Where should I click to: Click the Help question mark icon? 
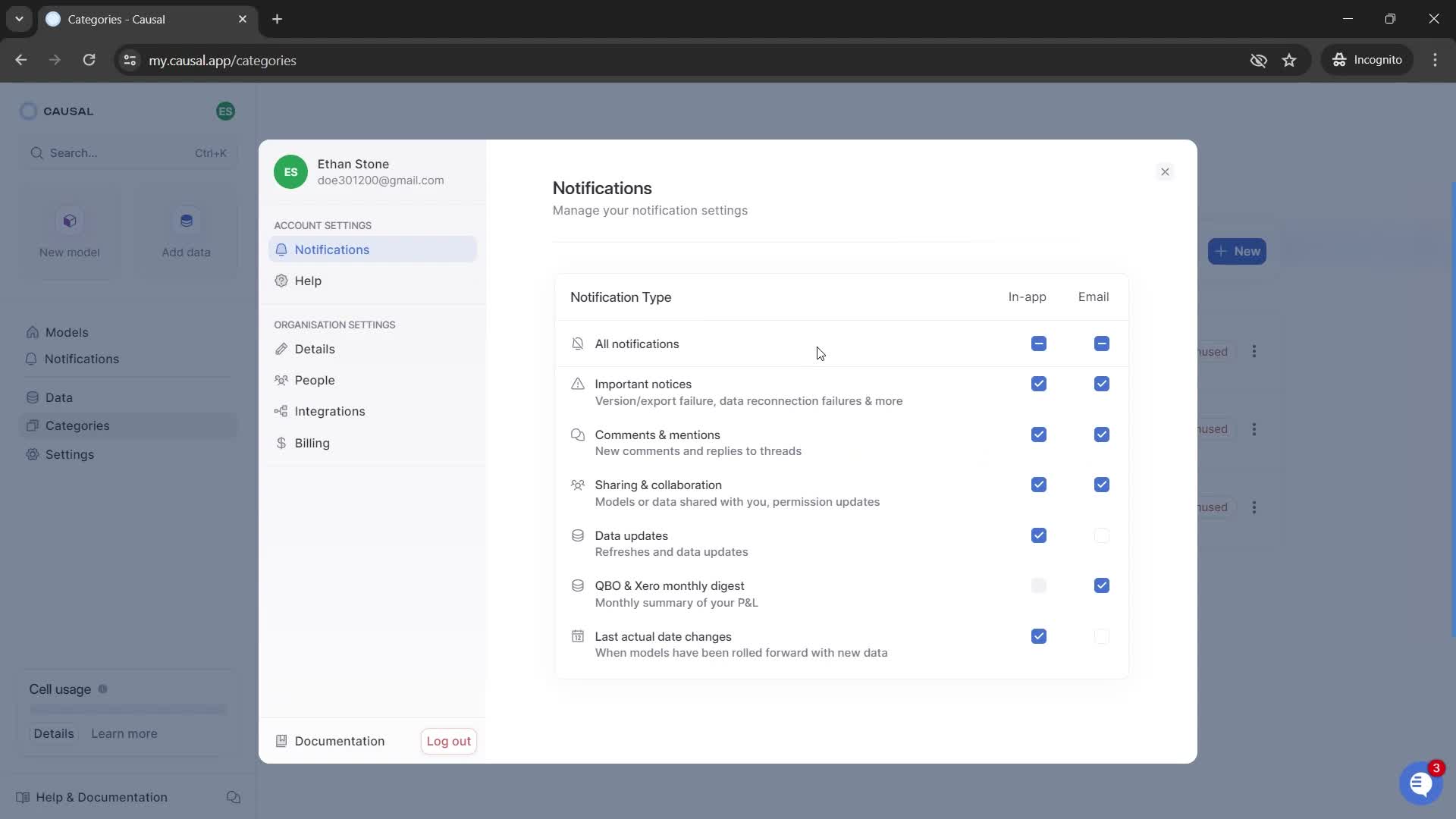point(281,280)
